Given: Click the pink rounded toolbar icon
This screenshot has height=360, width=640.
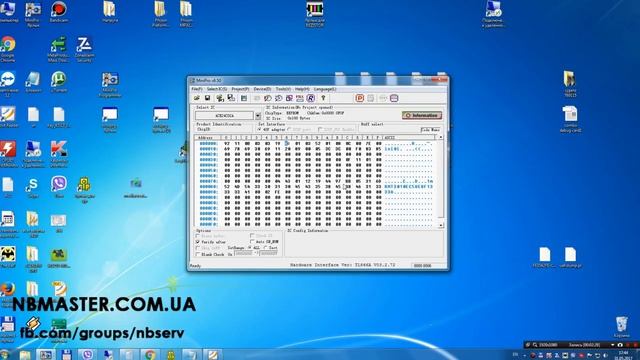Looking at the screenshot, I should (x=394, y=98).
